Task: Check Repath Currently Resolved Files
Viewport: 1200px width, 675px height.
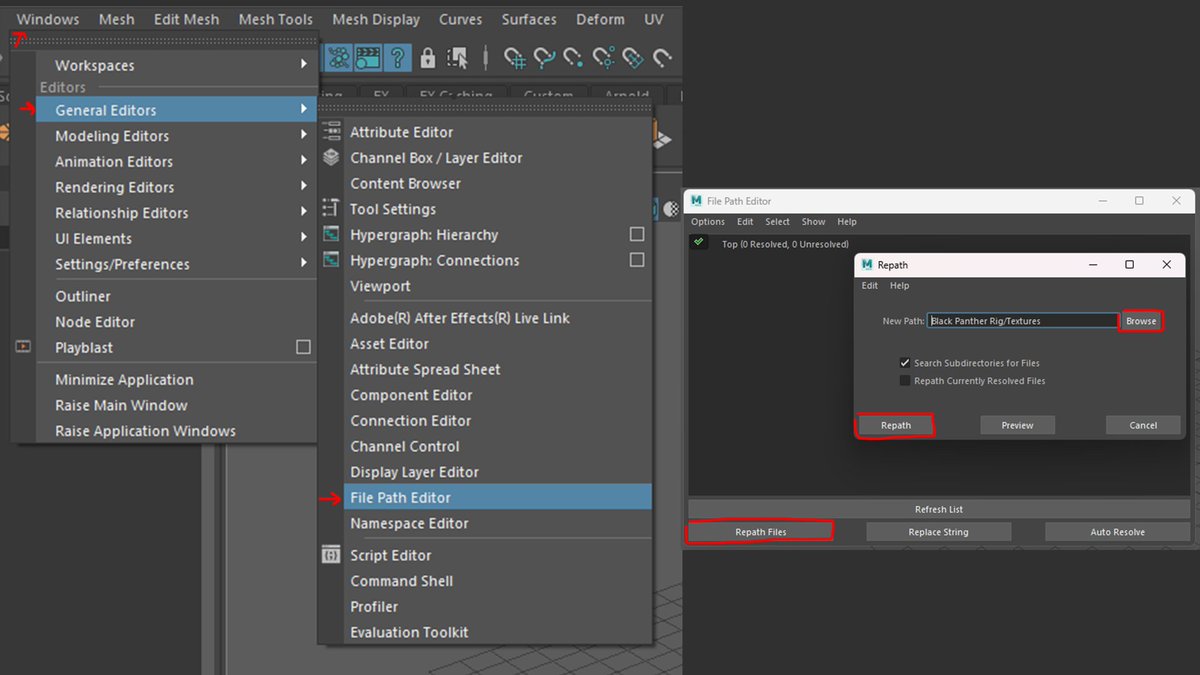Action: pos(905,381)
